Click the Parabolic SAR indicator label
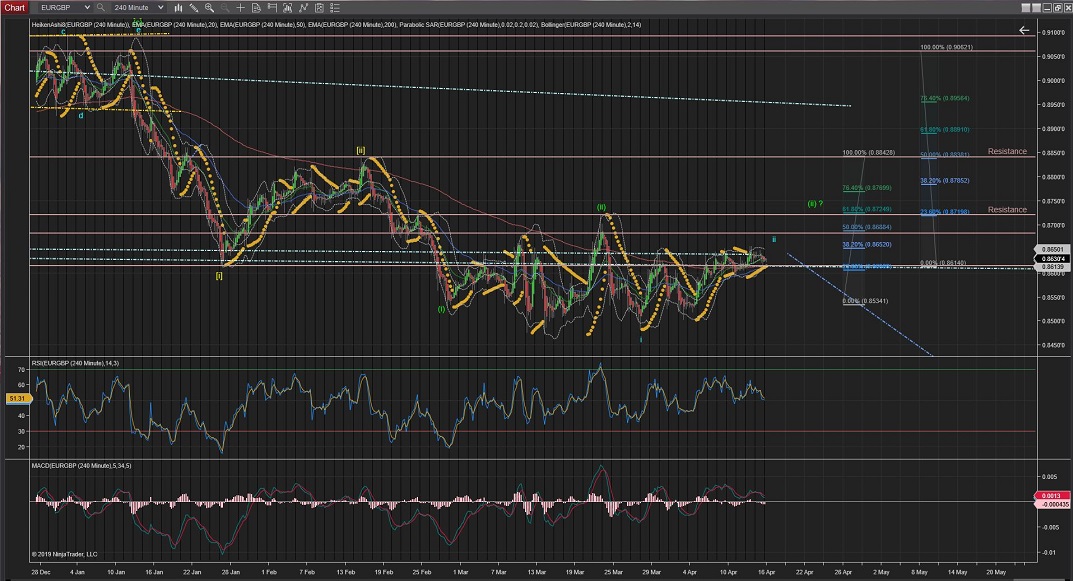The image size is (1073, 581). point(469,25)
